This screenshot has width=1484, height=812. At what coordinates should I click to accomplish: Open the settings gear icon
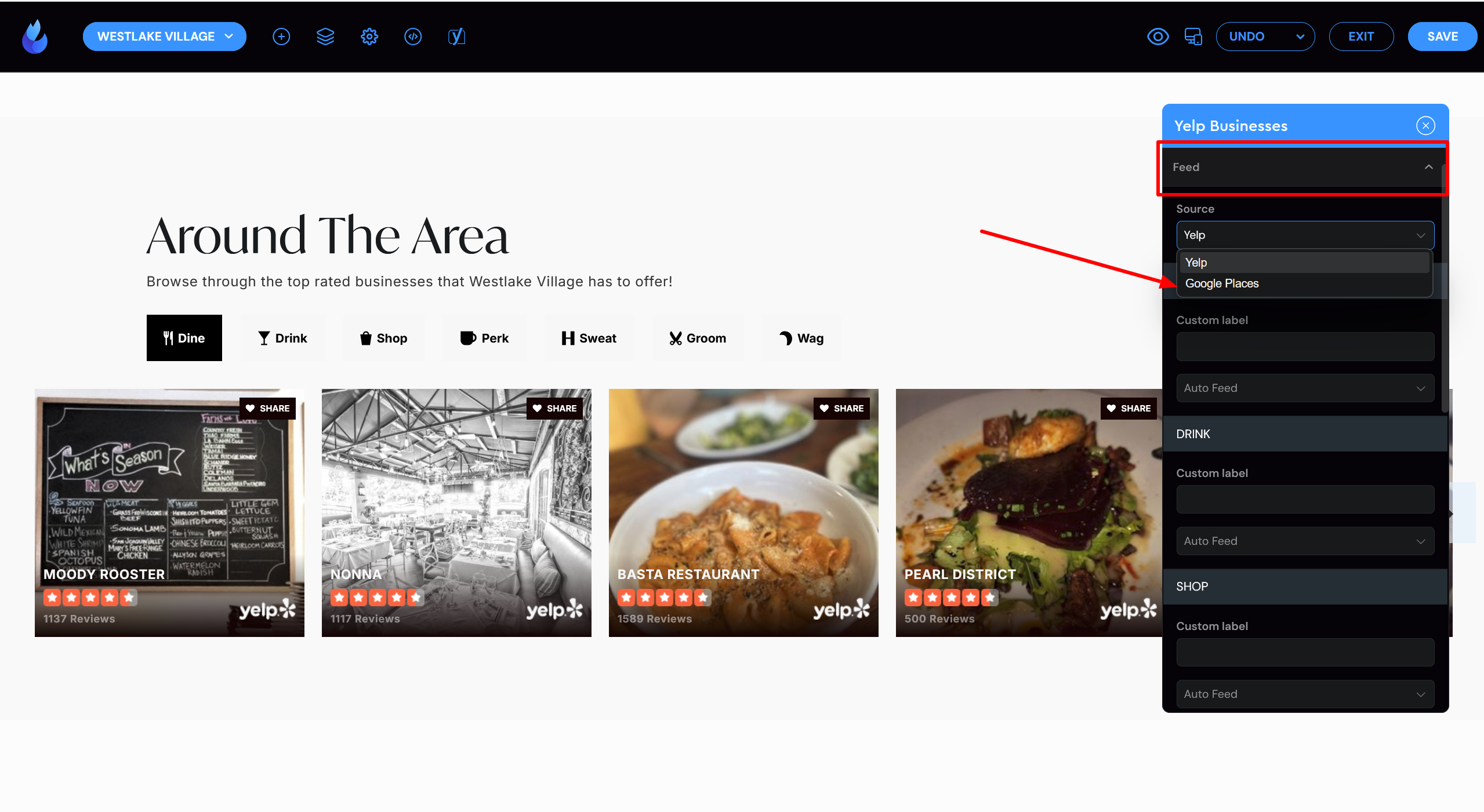pos(369,37)
